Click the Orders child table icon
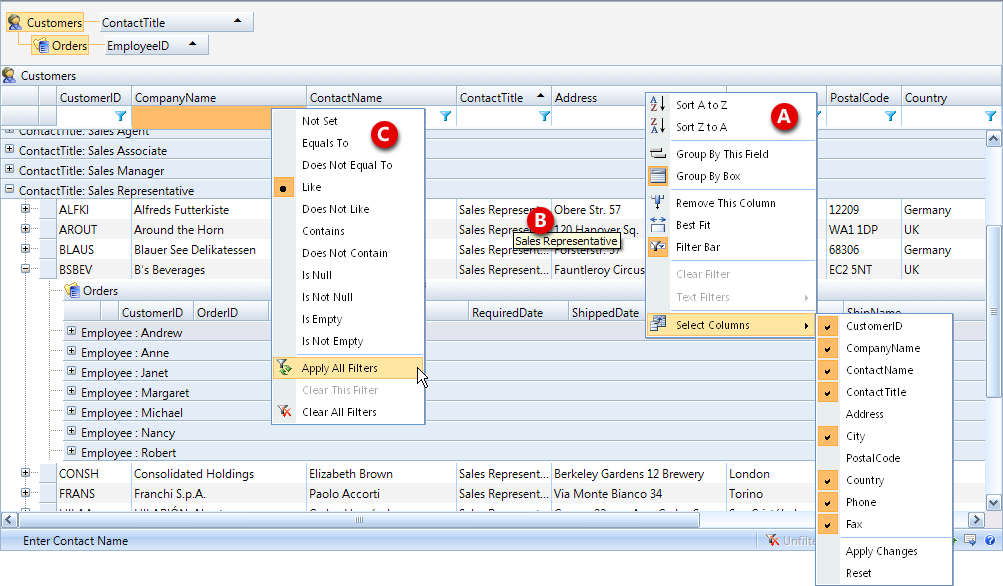Viewport: 1003px width, 586px height. (72, 290)
